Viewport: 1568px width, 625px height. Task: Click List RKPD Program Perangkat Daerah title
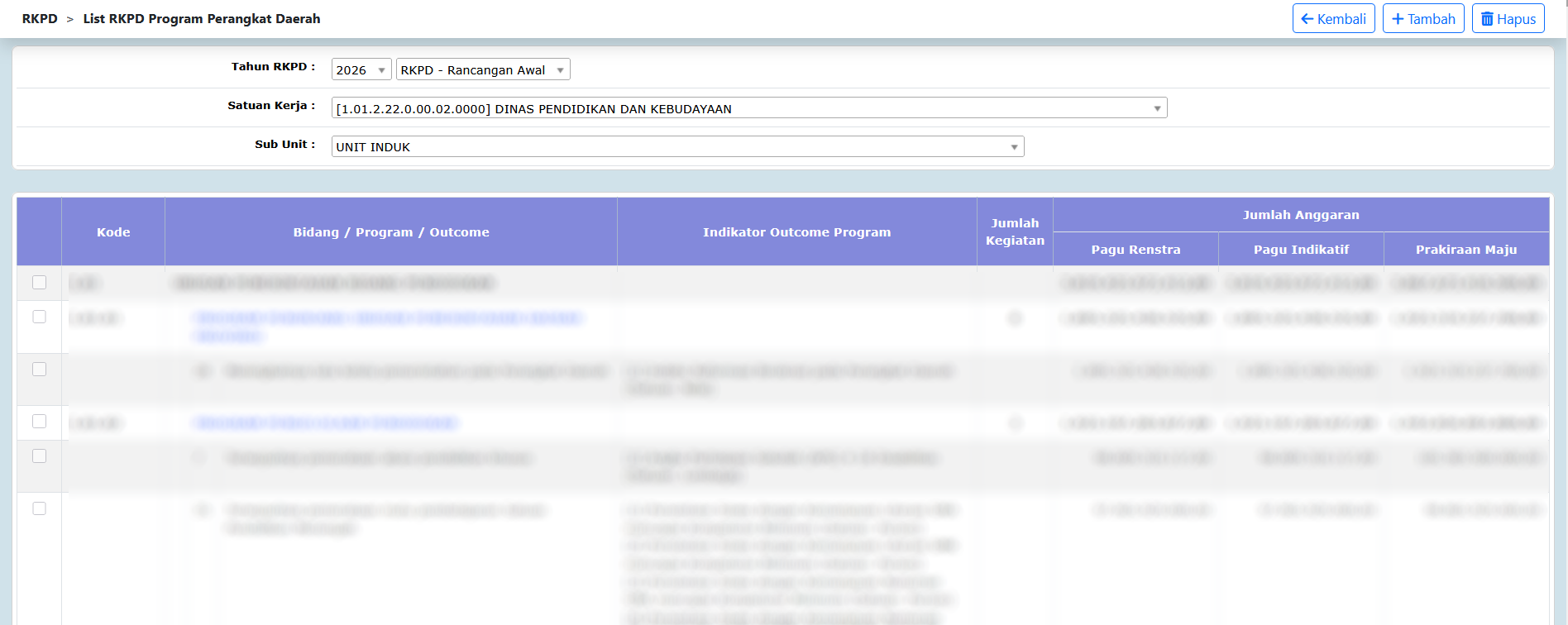coord(202,18)
